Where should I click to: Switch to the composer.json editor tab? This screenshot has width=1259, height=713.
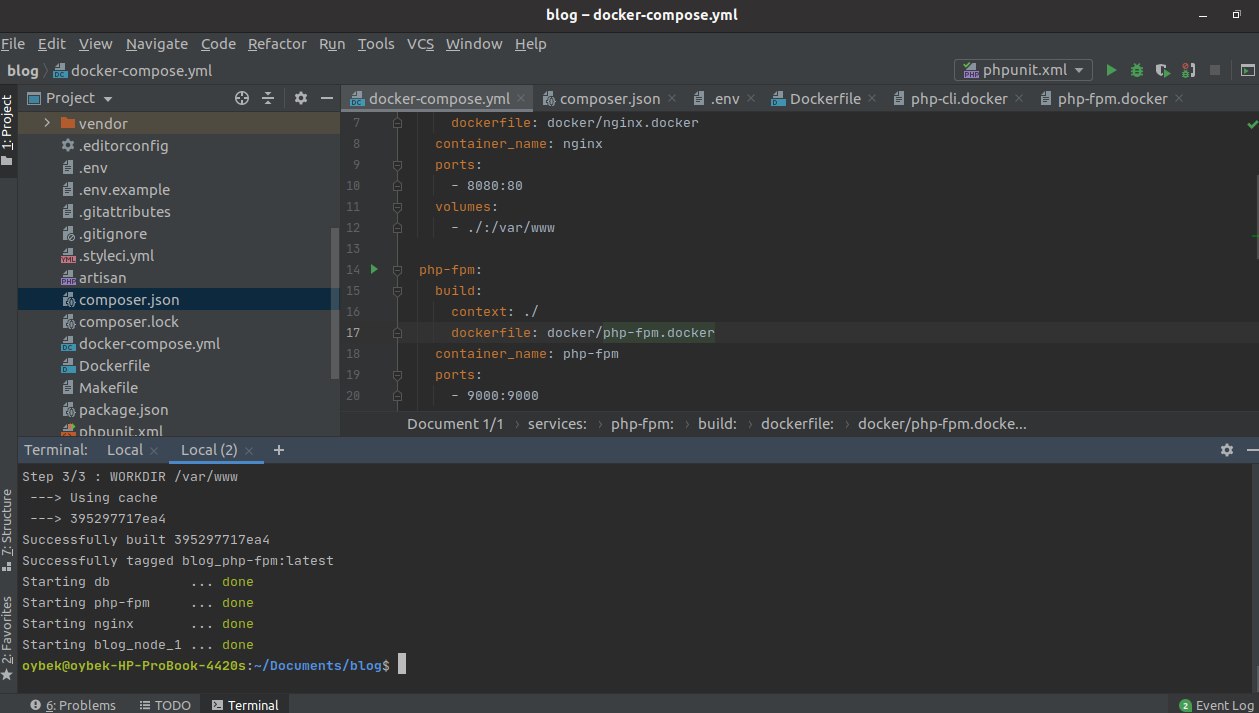609,98
